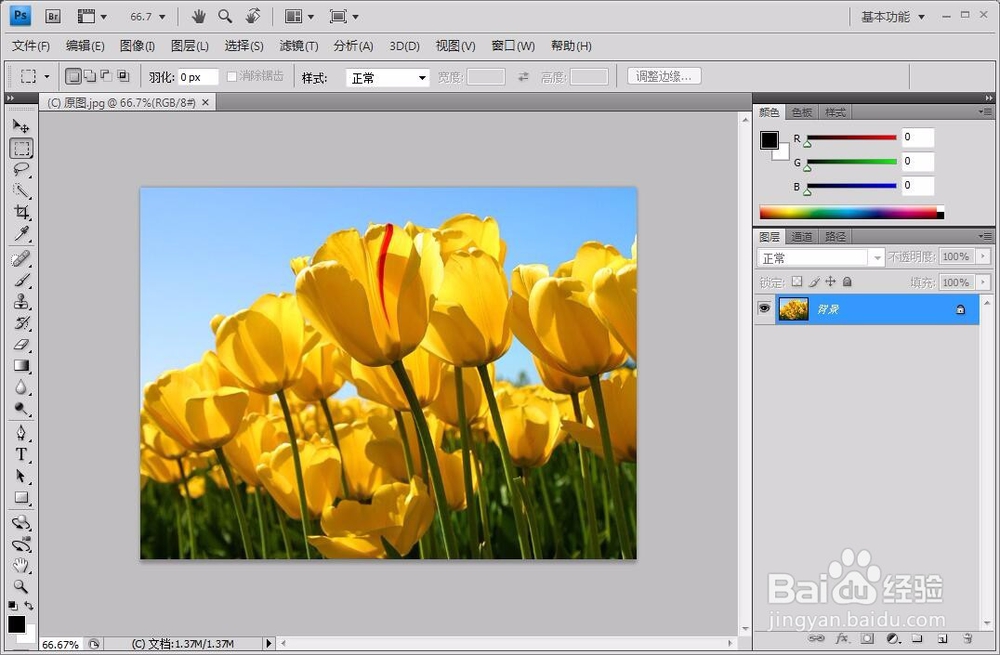The height and width of the screenshot is (655, 1000).
Task: Open the 滤镜(T) menu
Action: click(298, 46)
